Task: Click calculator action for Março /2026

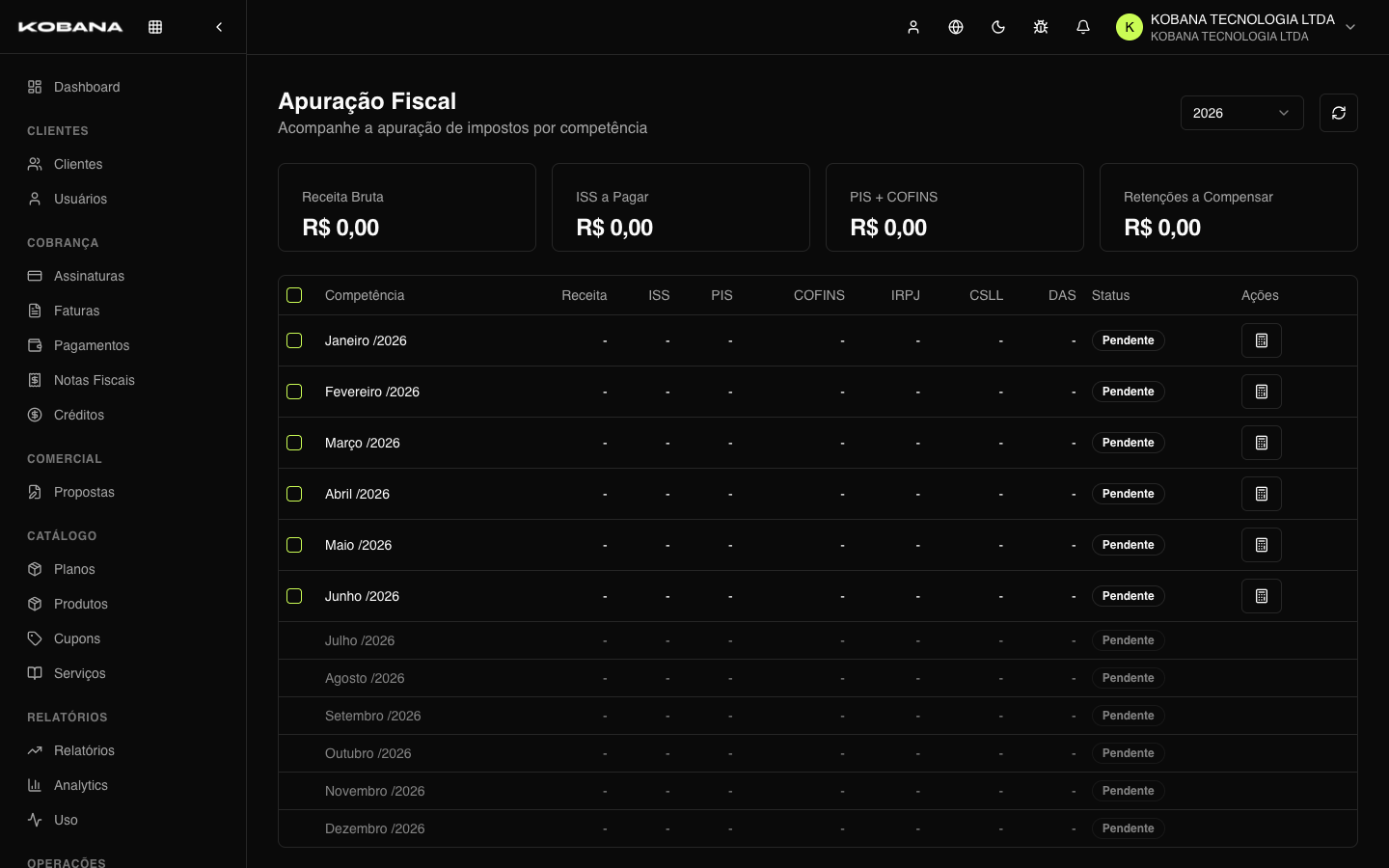Action: [x=1262, y=443]
